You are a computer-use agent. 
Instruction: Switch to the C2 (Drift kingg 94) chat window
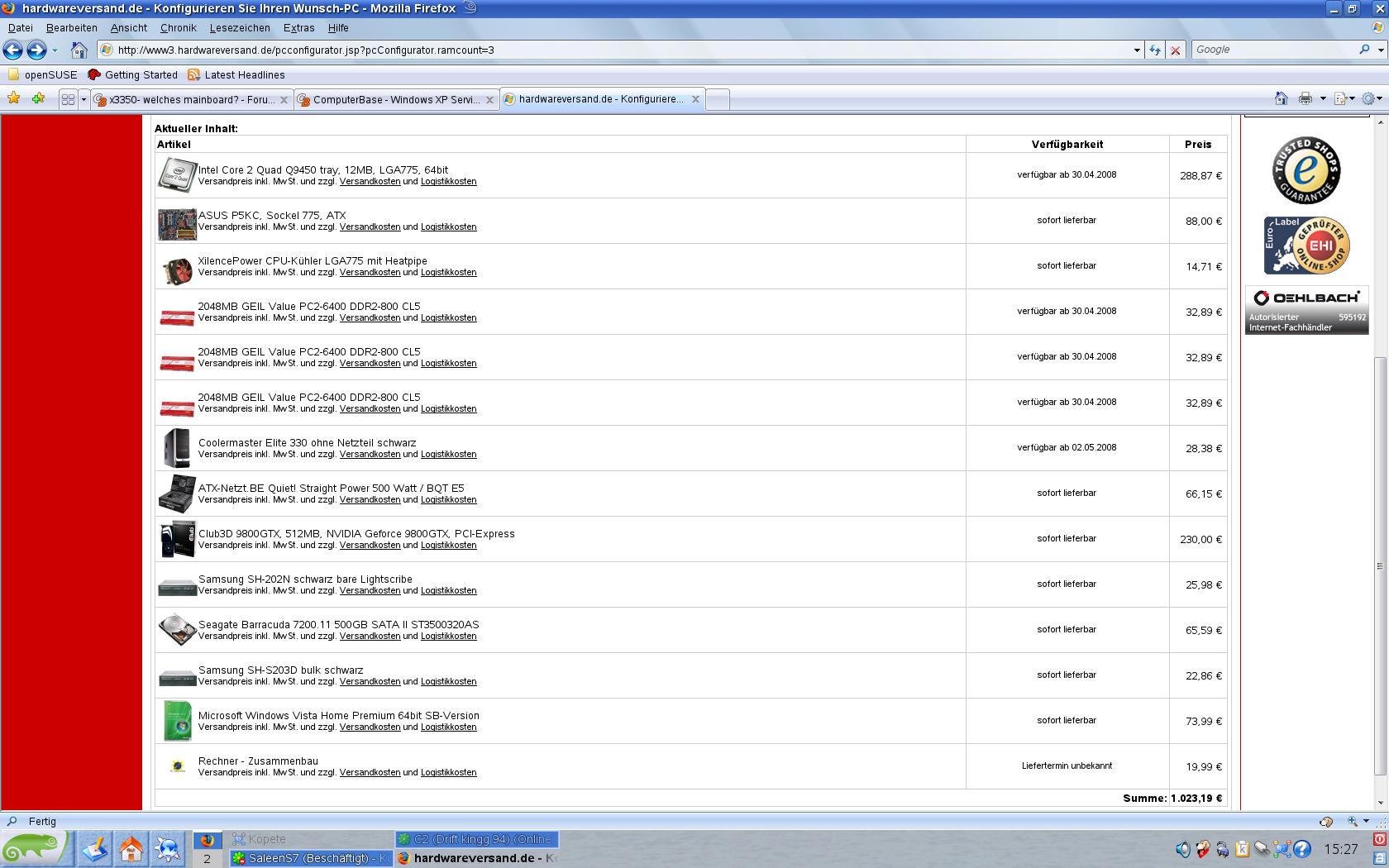click(476, 839)
